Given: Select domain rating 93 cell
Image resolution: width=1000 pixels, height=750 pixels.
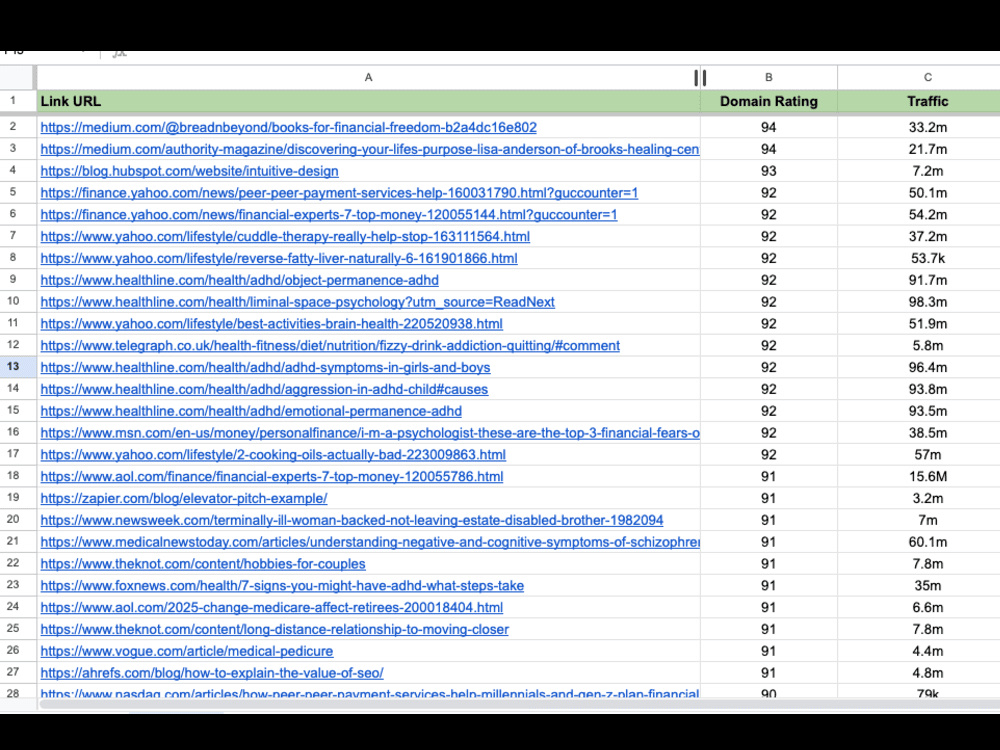Looking at the screenshot, I should [768, 171].
